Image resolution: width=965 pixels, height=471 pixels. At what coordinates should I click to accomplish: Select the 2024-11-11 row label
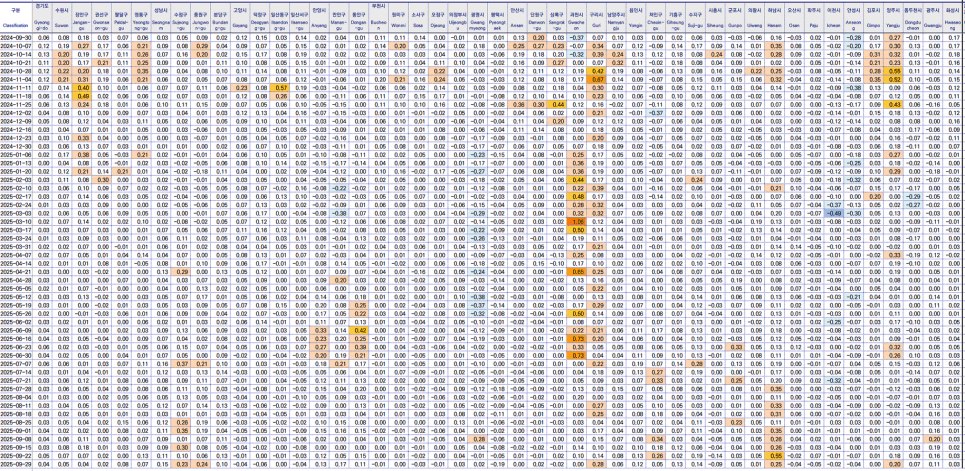(x=15, y=87)
